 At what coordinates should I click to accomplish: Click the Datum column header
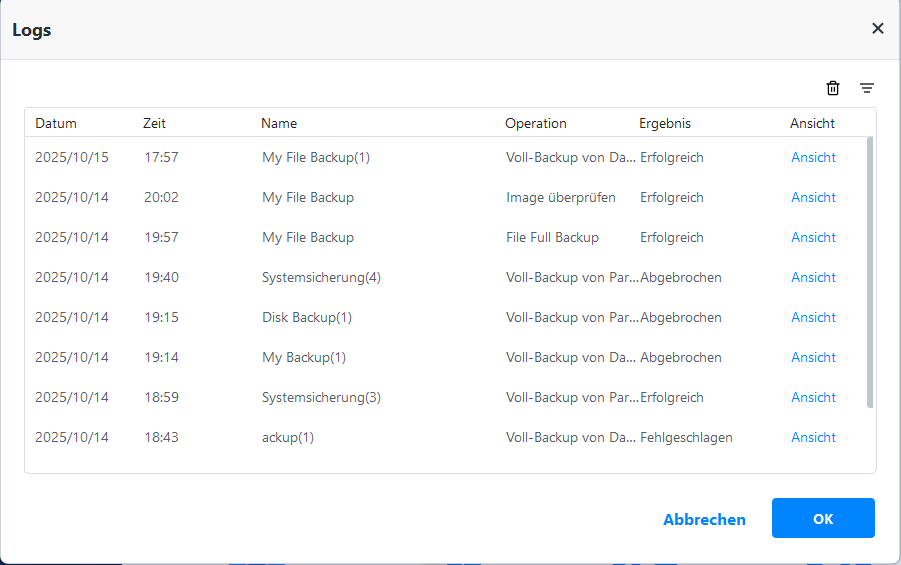pyautogui.click(x=56, y=123)
